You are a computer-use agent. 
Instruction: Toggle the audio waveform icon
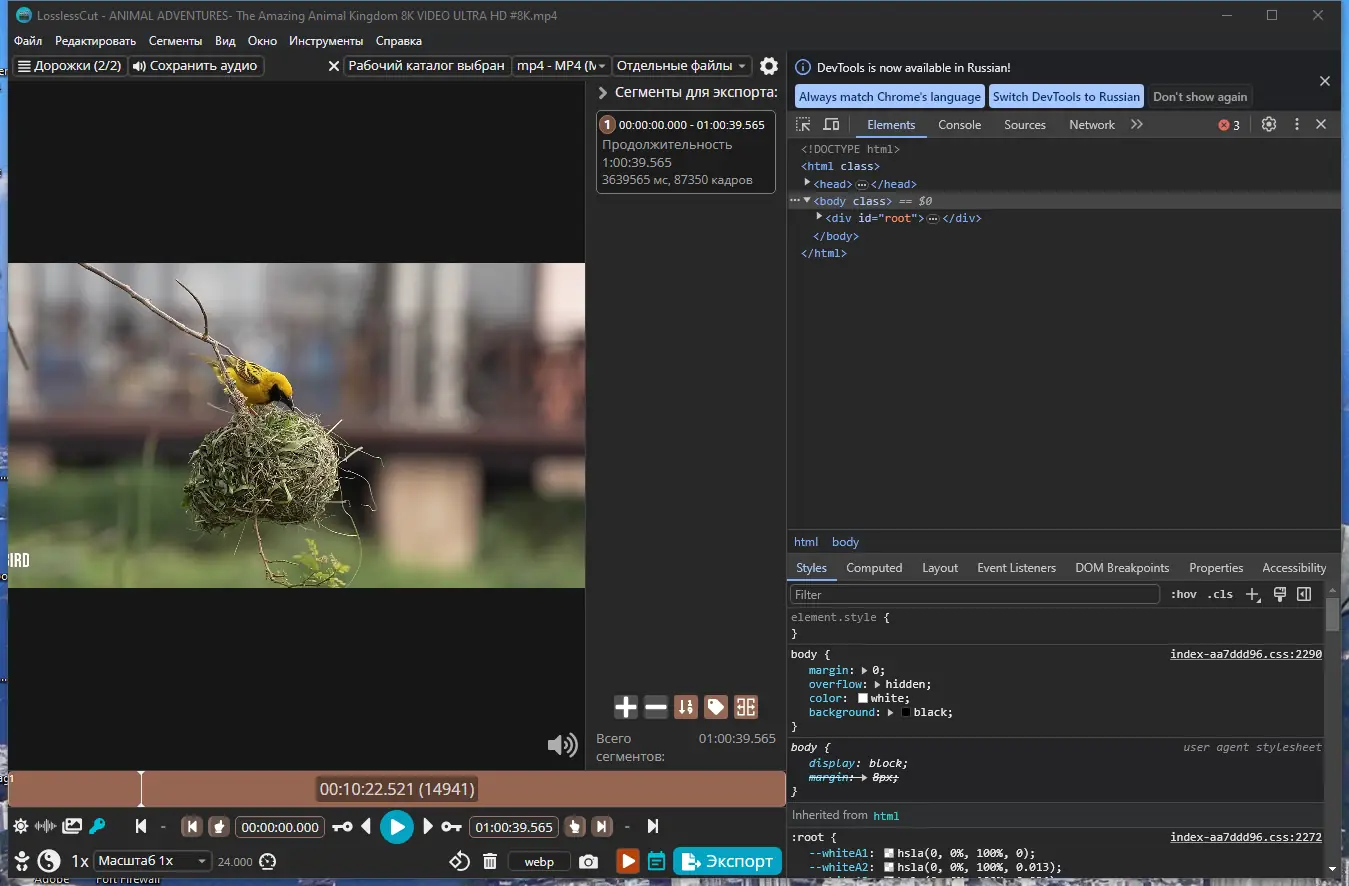(46, 827)
